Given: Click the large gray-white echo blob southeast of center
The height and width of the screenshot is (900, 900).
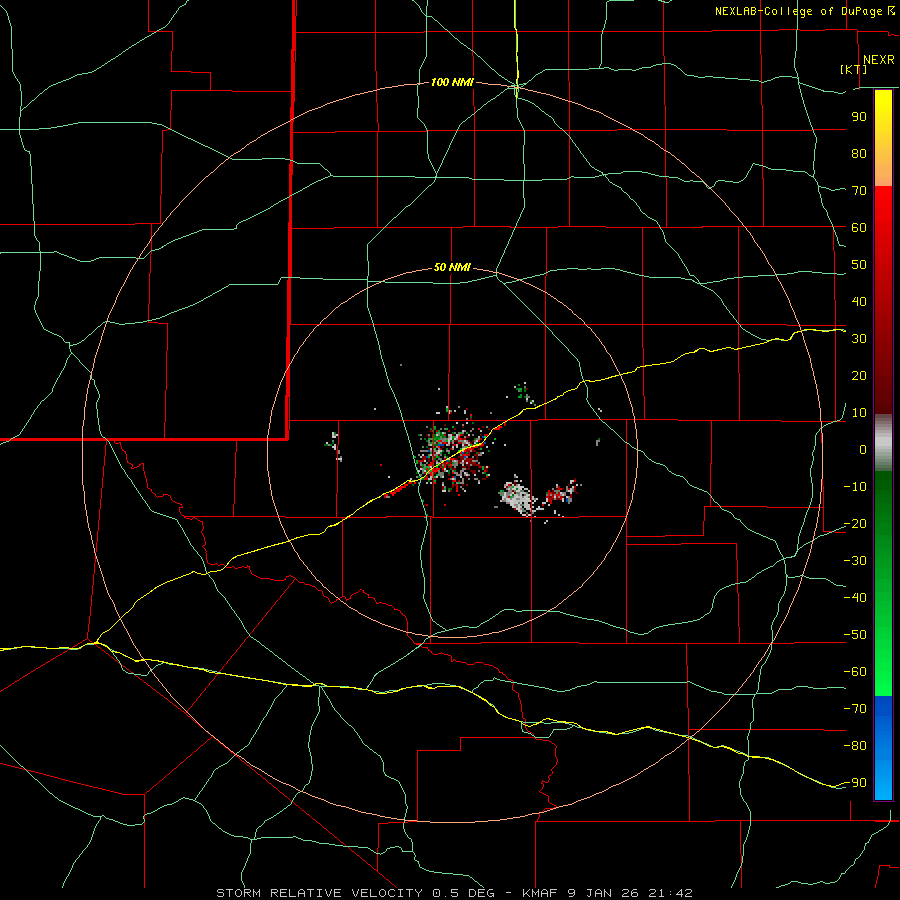Looking at the screenshot, I should point(518,497).
